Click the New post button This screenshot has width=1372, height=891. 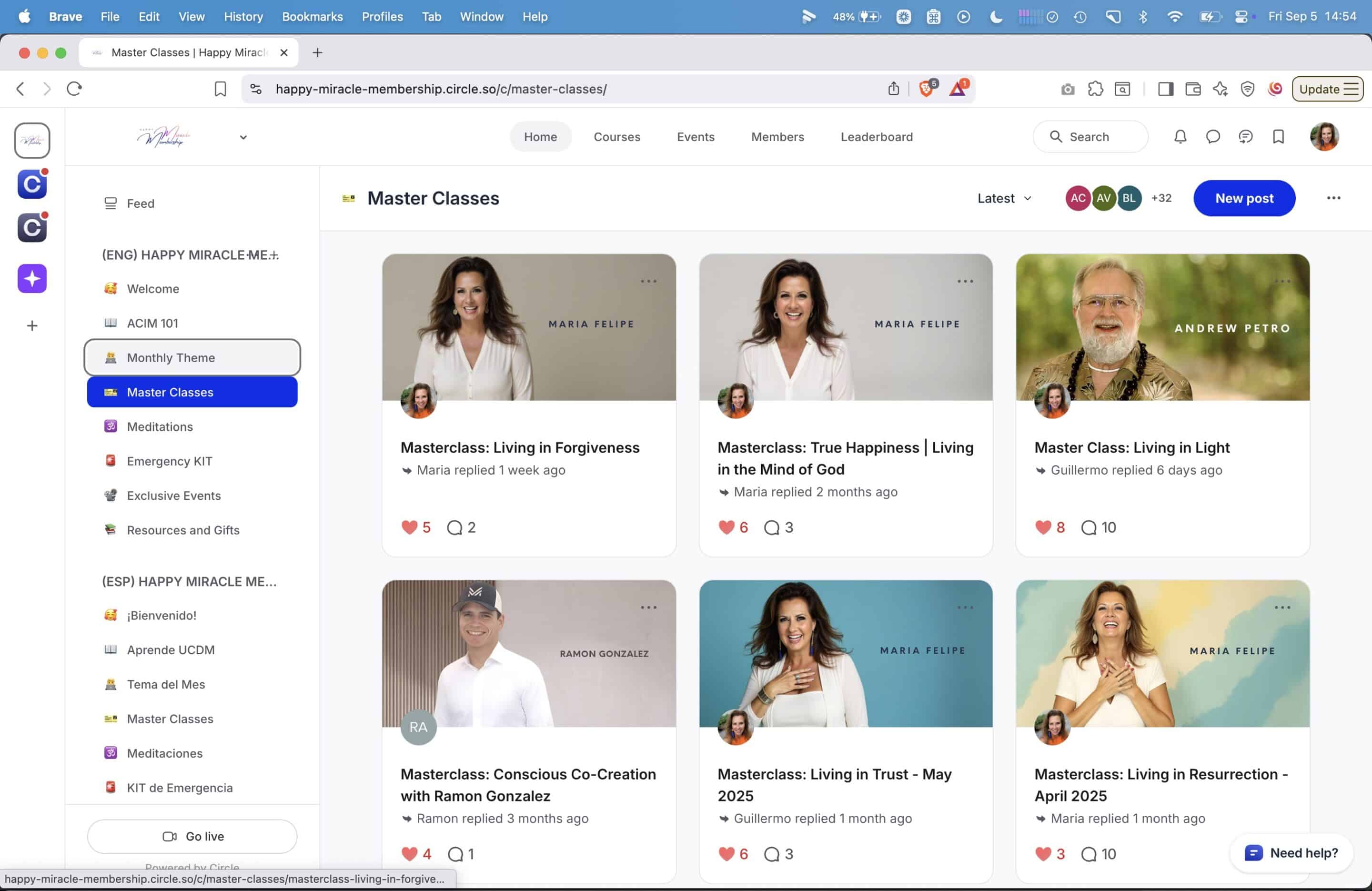pos(1244,198)
